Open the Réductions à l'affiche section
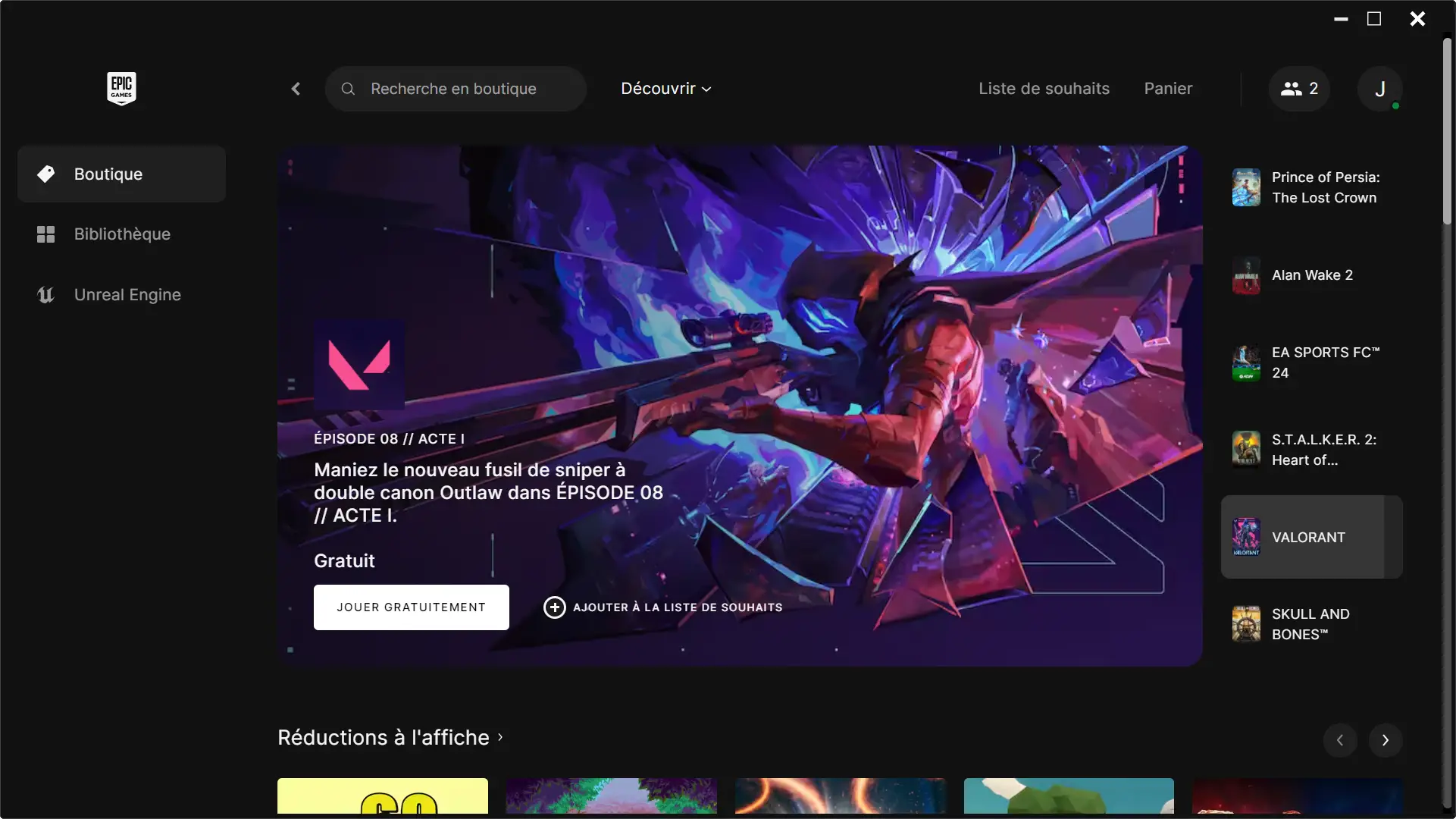The image size is (1456, 819). click(x=390, y=738)
